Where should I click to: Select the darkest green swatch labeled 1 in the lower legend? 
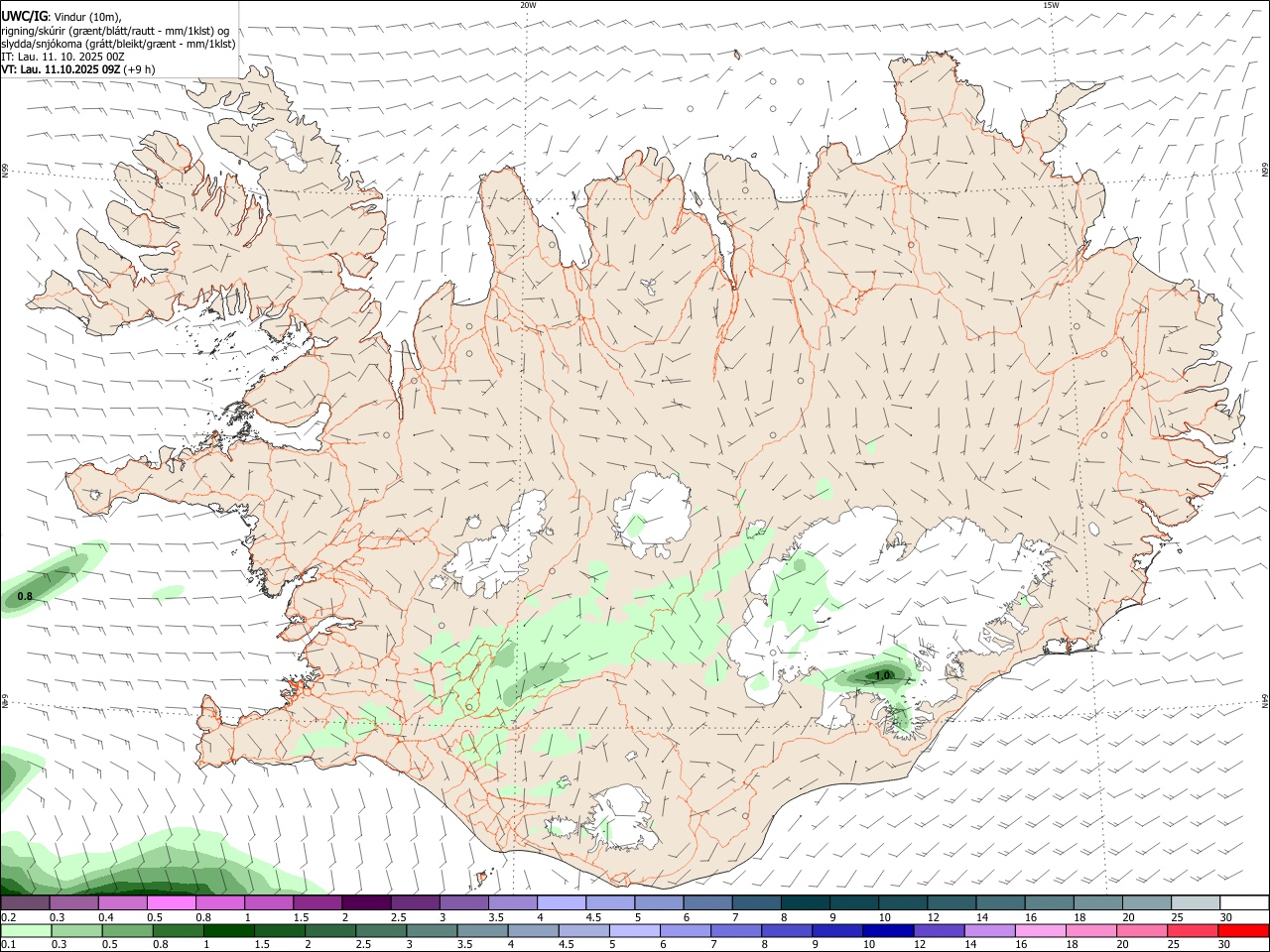pos(228,931)
